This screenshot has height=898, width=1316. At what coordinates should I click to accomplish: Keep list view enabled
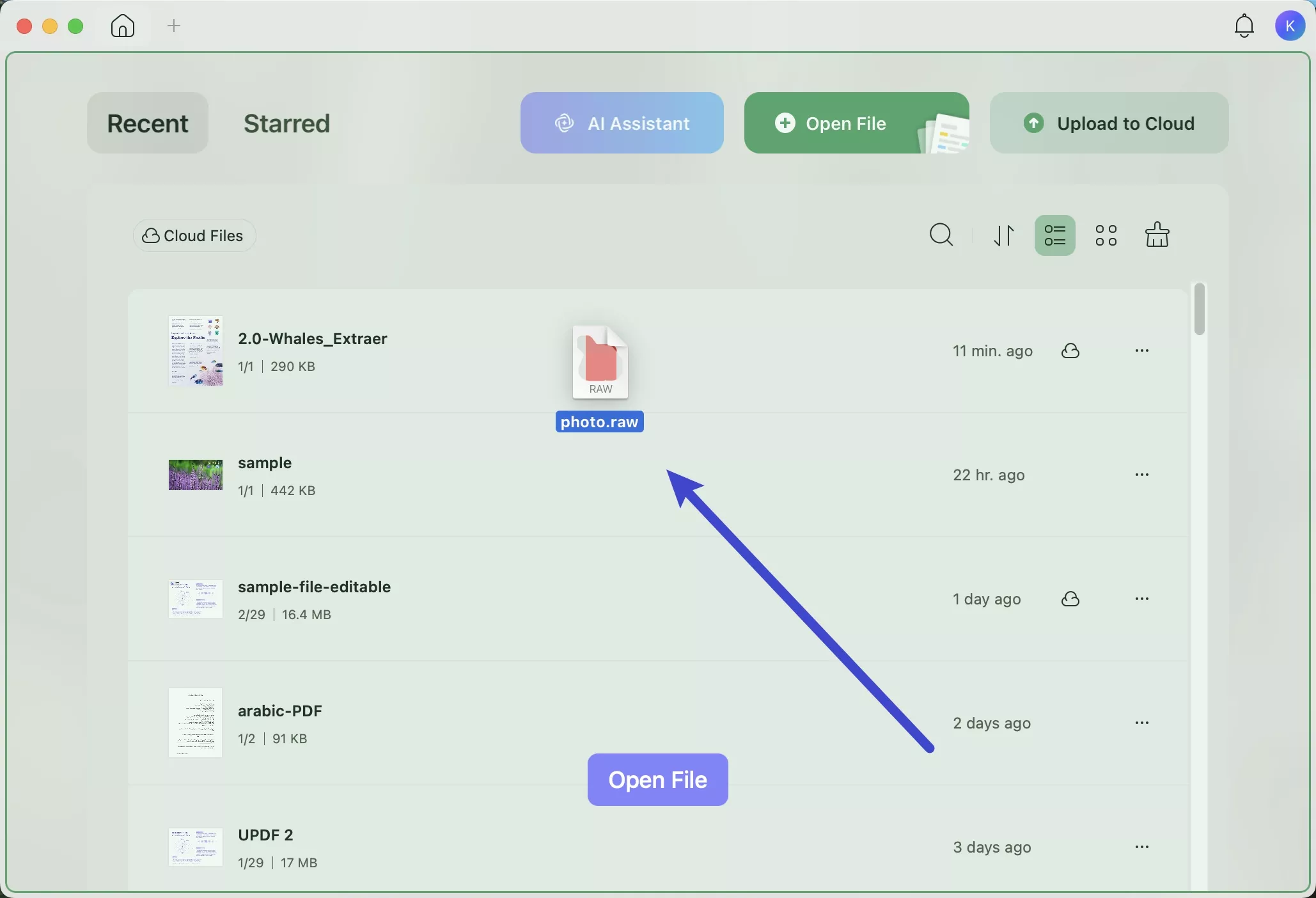[1054, 235]
